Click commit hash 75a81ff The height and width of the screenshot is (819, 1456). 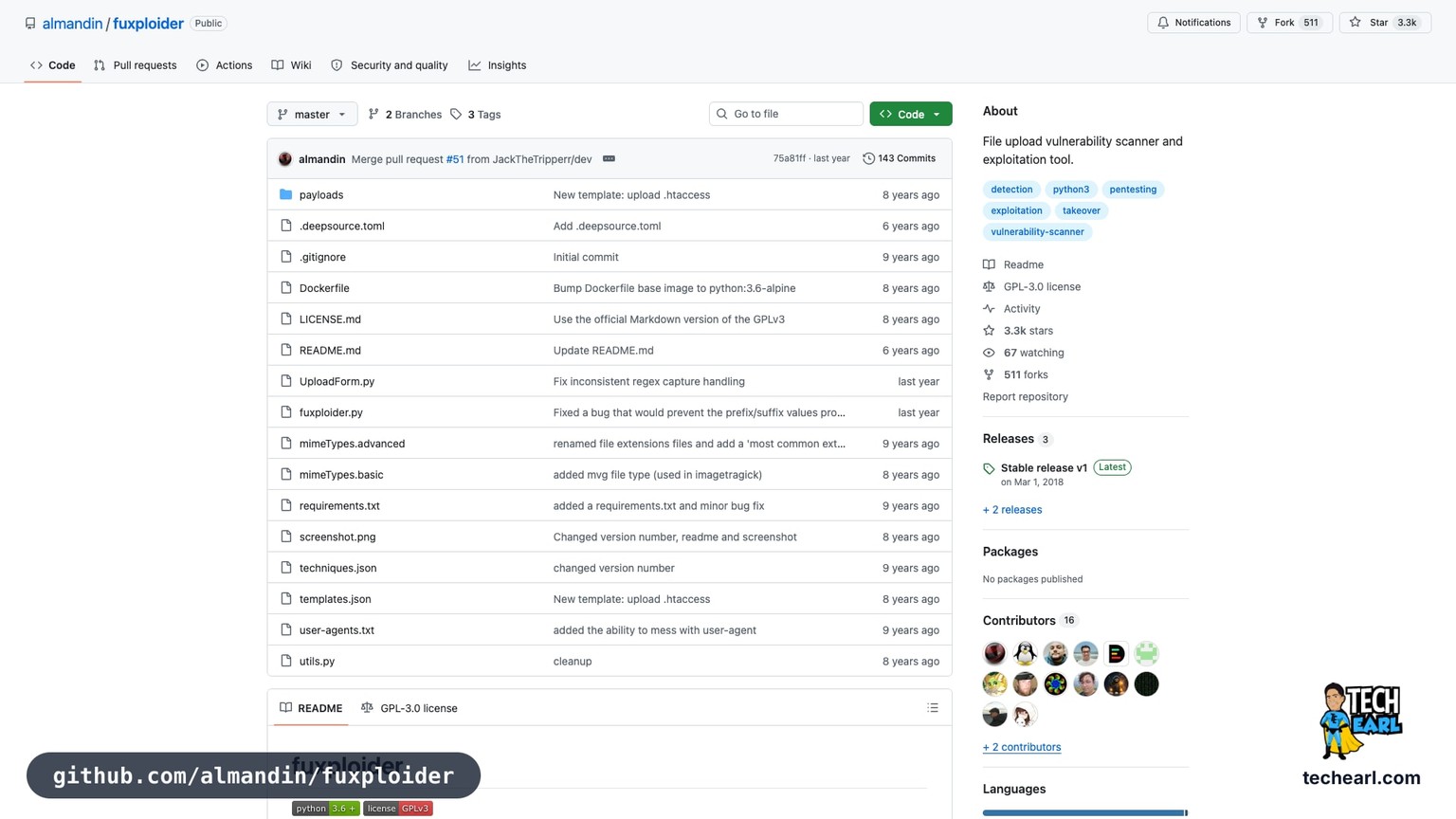(789, 158)
